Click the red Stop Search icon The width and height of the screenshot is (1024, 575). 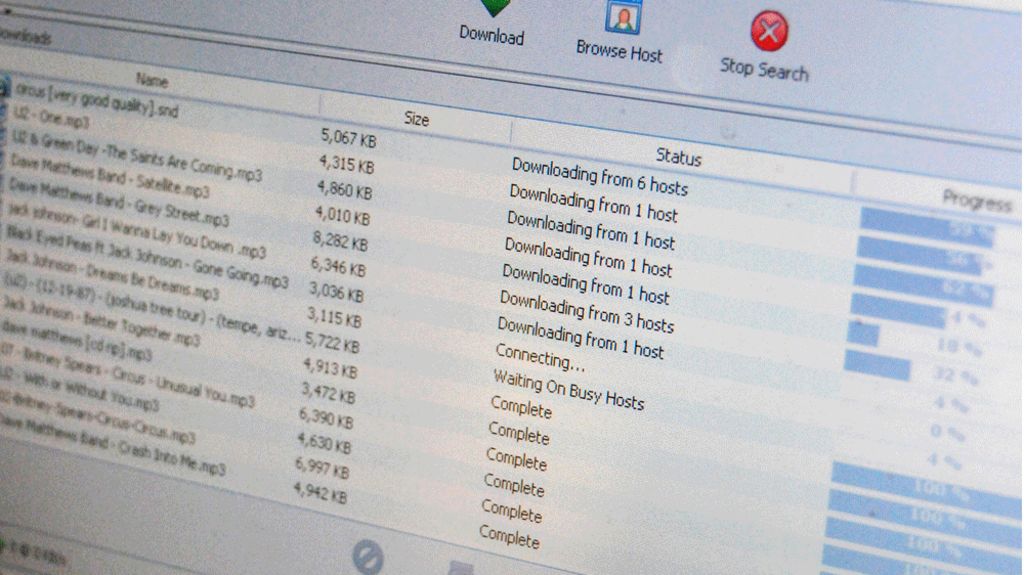point(769,31)
